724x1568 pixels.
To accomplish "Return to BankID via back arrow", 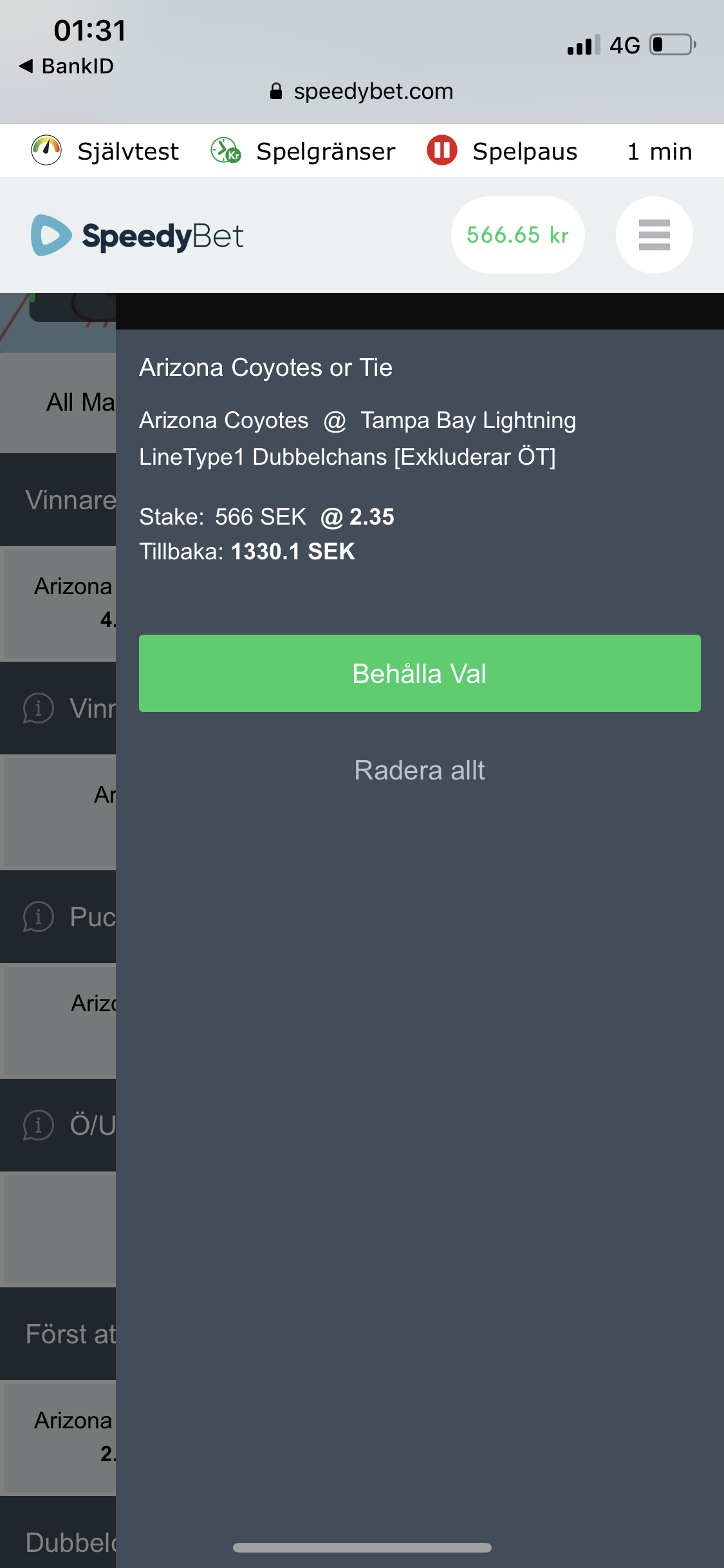I will [66, 66].
